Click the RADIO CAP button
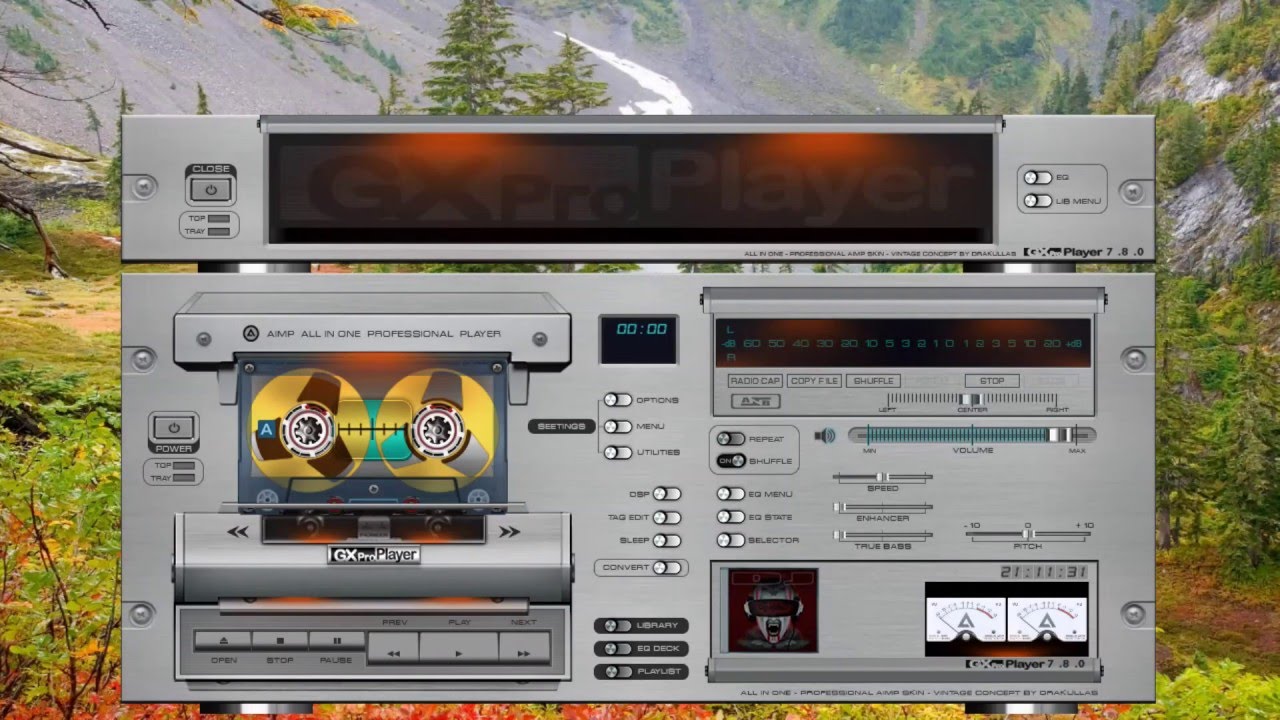Screen dimensions: 1280x720 [x=755, y=381]
